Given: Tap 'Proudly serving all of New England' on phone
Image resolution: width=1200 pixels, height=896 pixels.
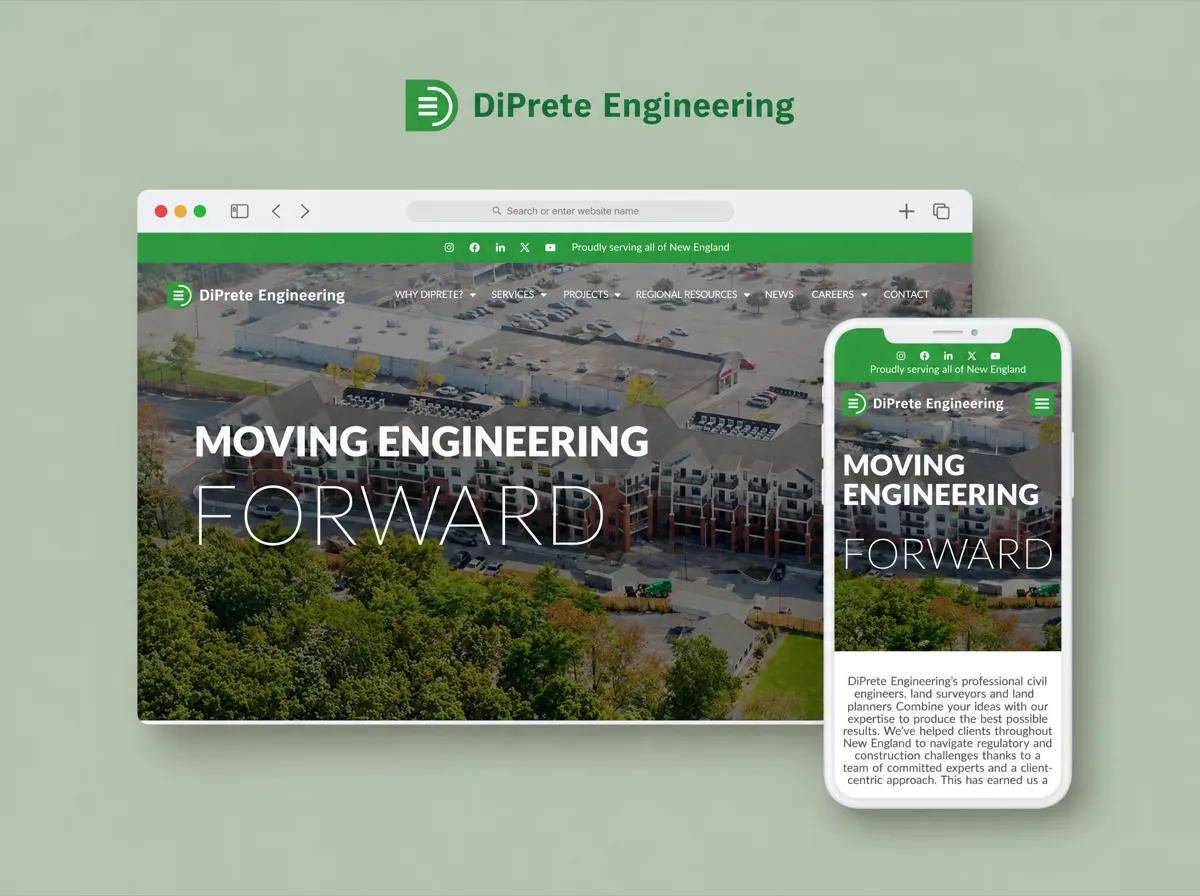Looking at the screenshot, I should point(948,369).
